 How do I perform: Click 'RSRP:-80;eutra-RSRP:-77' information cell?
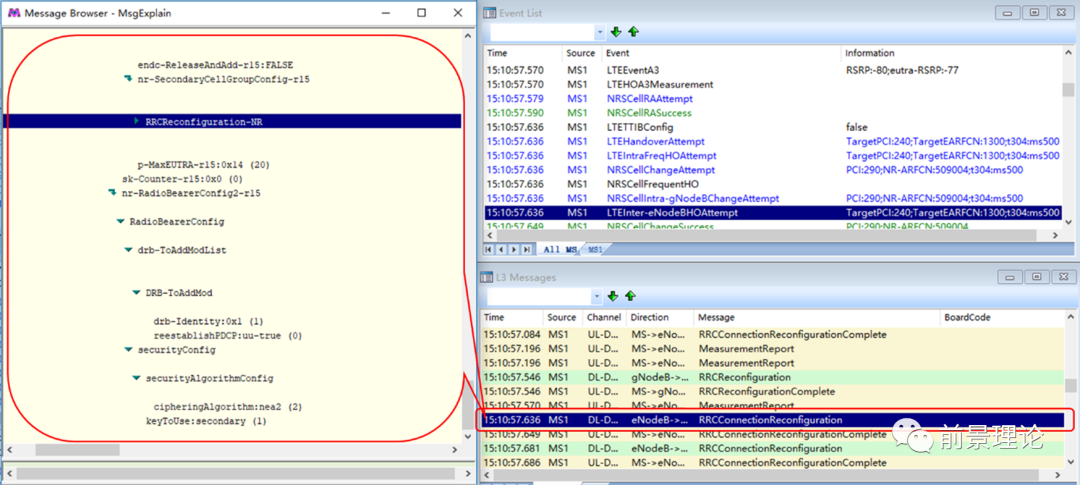[x=902, y=70]
